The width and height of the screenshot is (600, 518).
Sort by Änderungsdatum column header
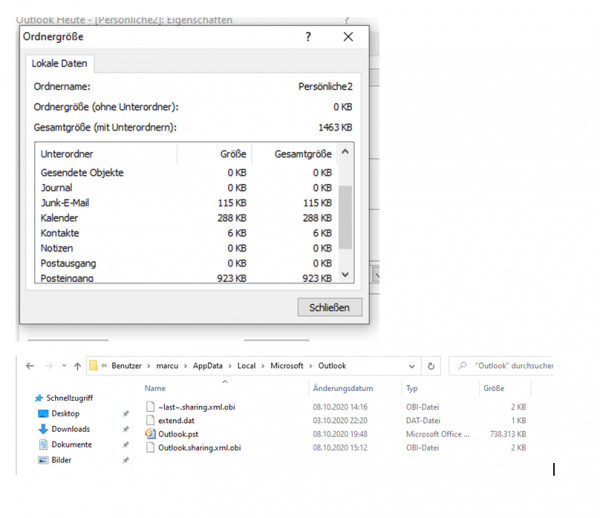point(342,388)
